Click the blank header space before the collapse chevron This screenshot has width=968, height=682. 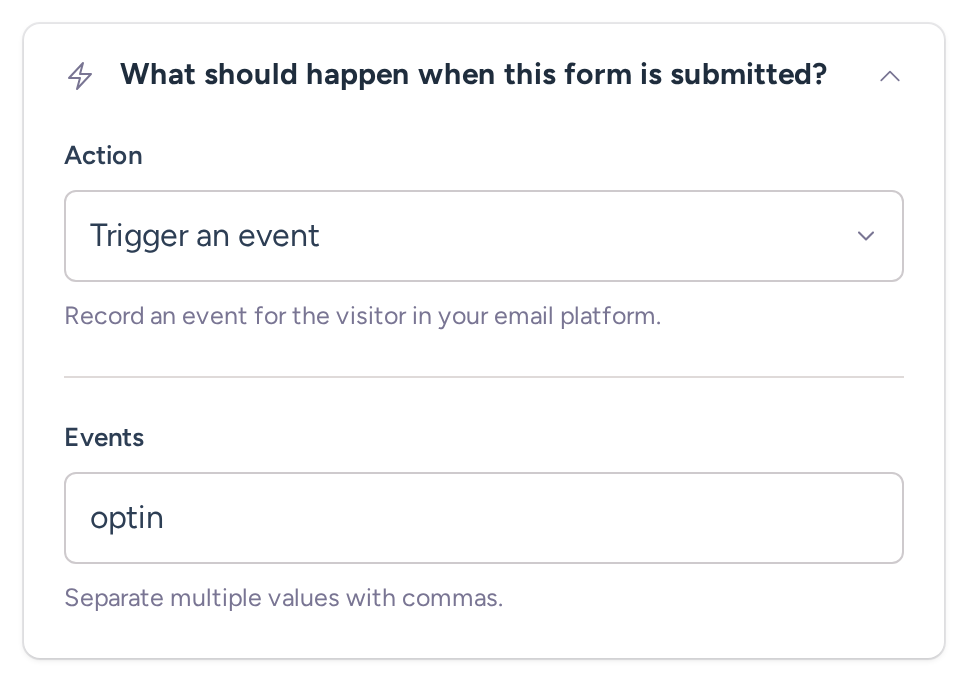tap(852, 77)
